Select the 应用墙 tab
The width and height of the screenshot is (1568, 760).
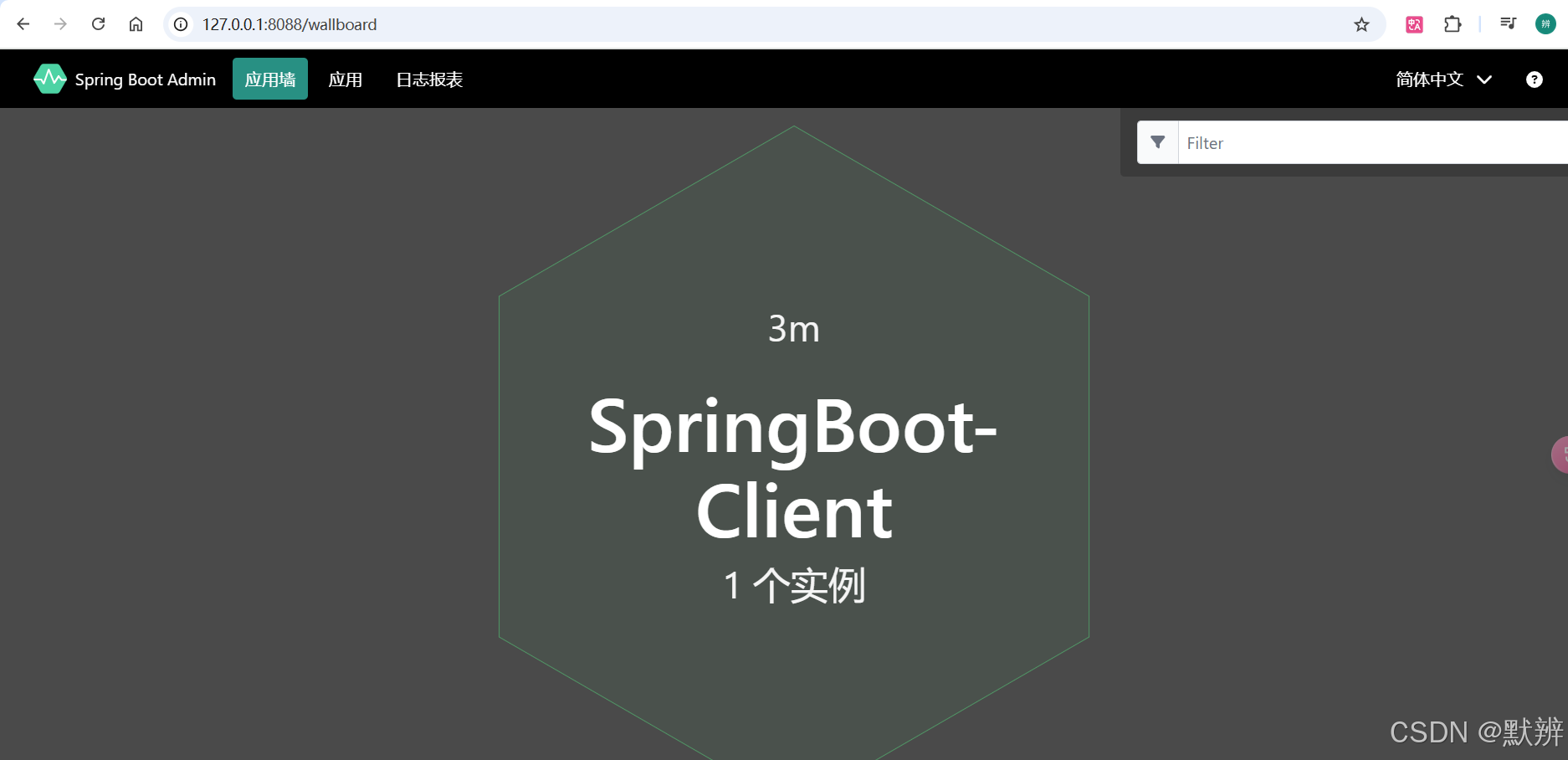click(x=269, y=79)
